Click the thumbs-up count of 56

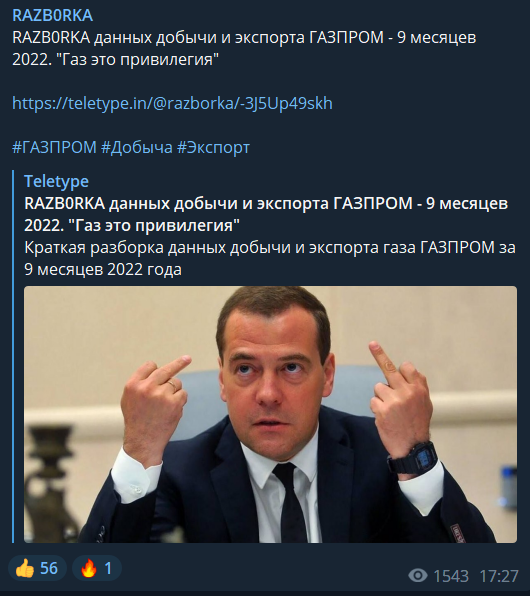tap(49, 569)
